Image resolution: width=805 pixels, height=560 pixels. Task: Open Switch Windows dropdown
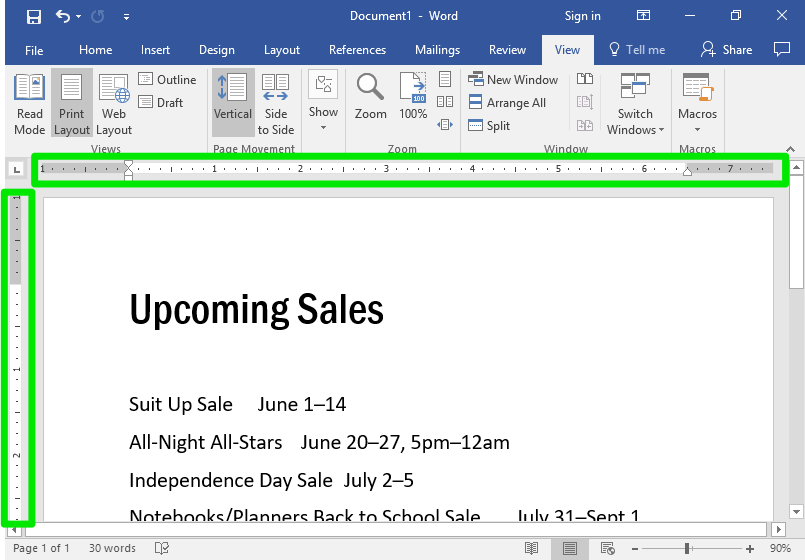click(635, 103)
